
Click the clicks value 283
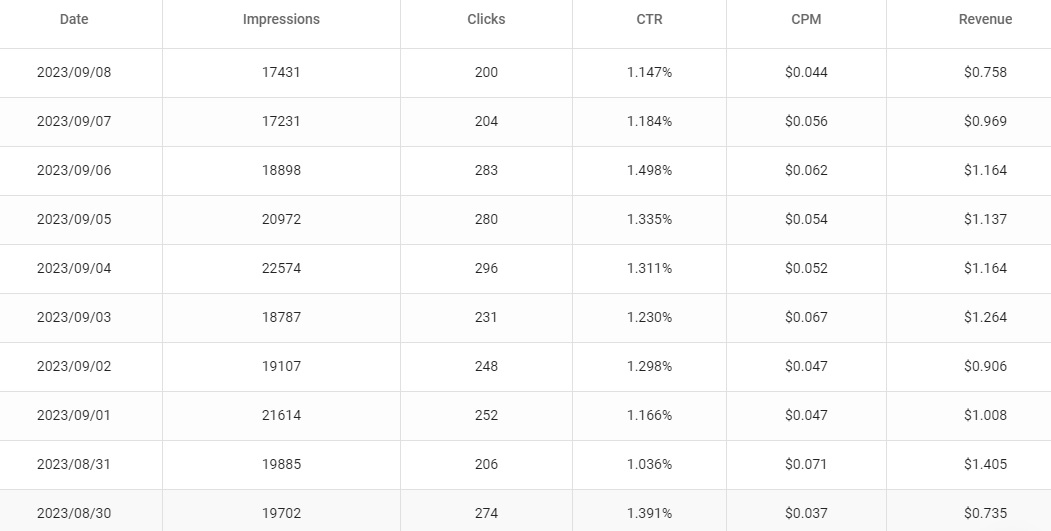[x=486, y=170]
